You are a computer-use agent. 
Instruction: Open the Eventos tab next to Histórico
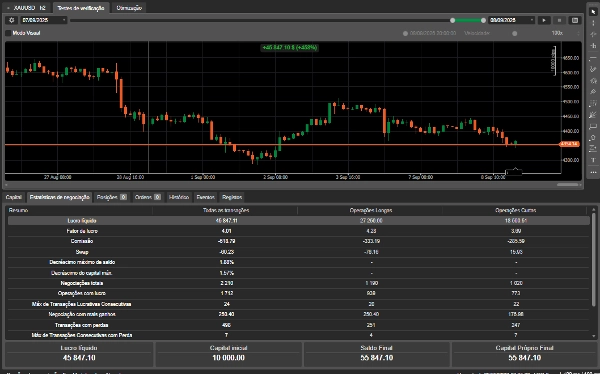coord(205,197)
